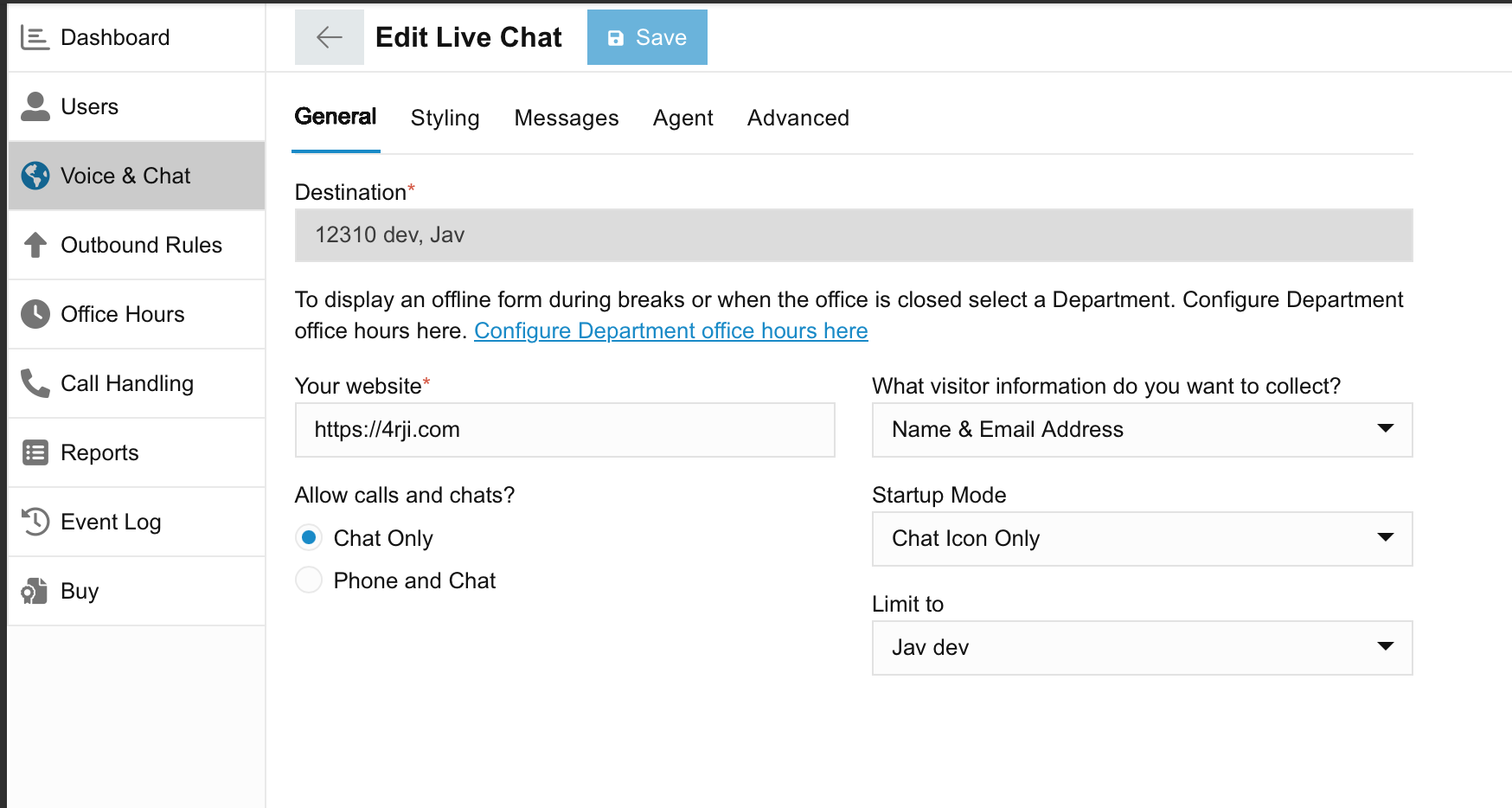The image size is (1512, 808).
Task: Select the Phone and Chat radio option
Action: pos(309,580)
